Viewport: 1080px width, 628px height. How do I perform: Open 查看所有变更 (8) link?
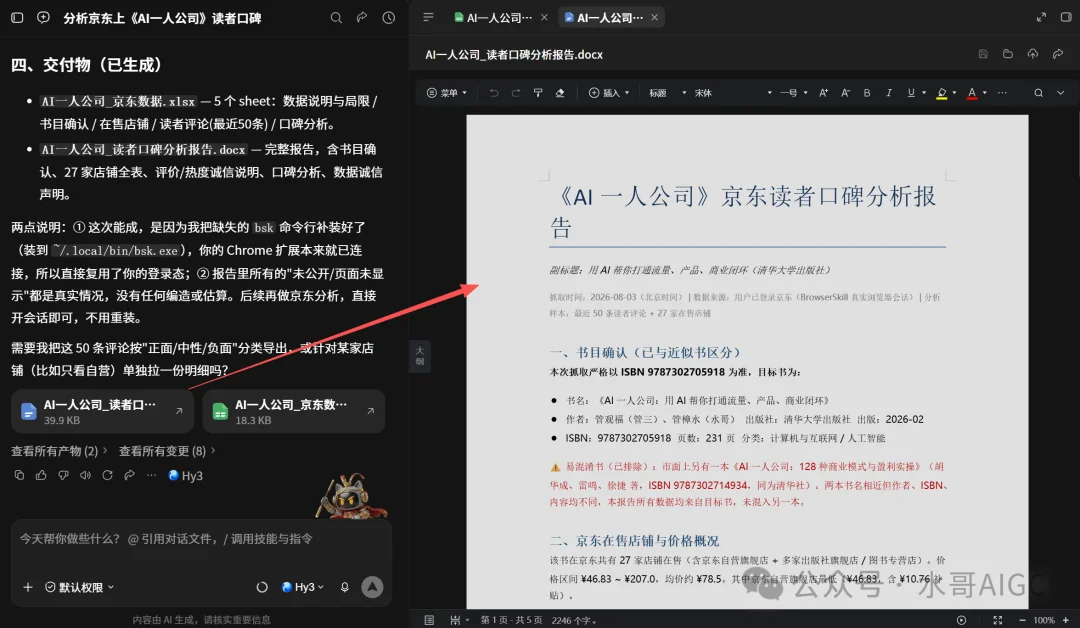167,451
